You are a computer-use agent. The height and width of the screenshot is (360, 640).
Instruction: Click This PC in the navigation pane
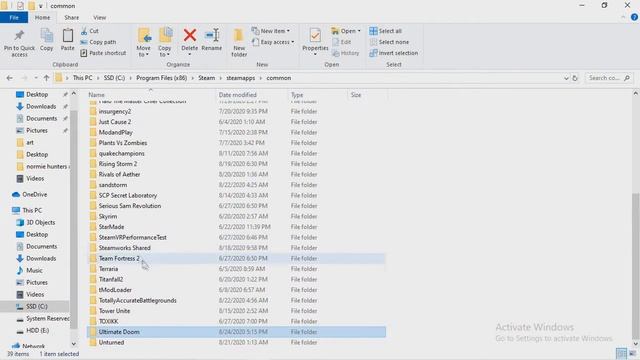tap(27, 210)
